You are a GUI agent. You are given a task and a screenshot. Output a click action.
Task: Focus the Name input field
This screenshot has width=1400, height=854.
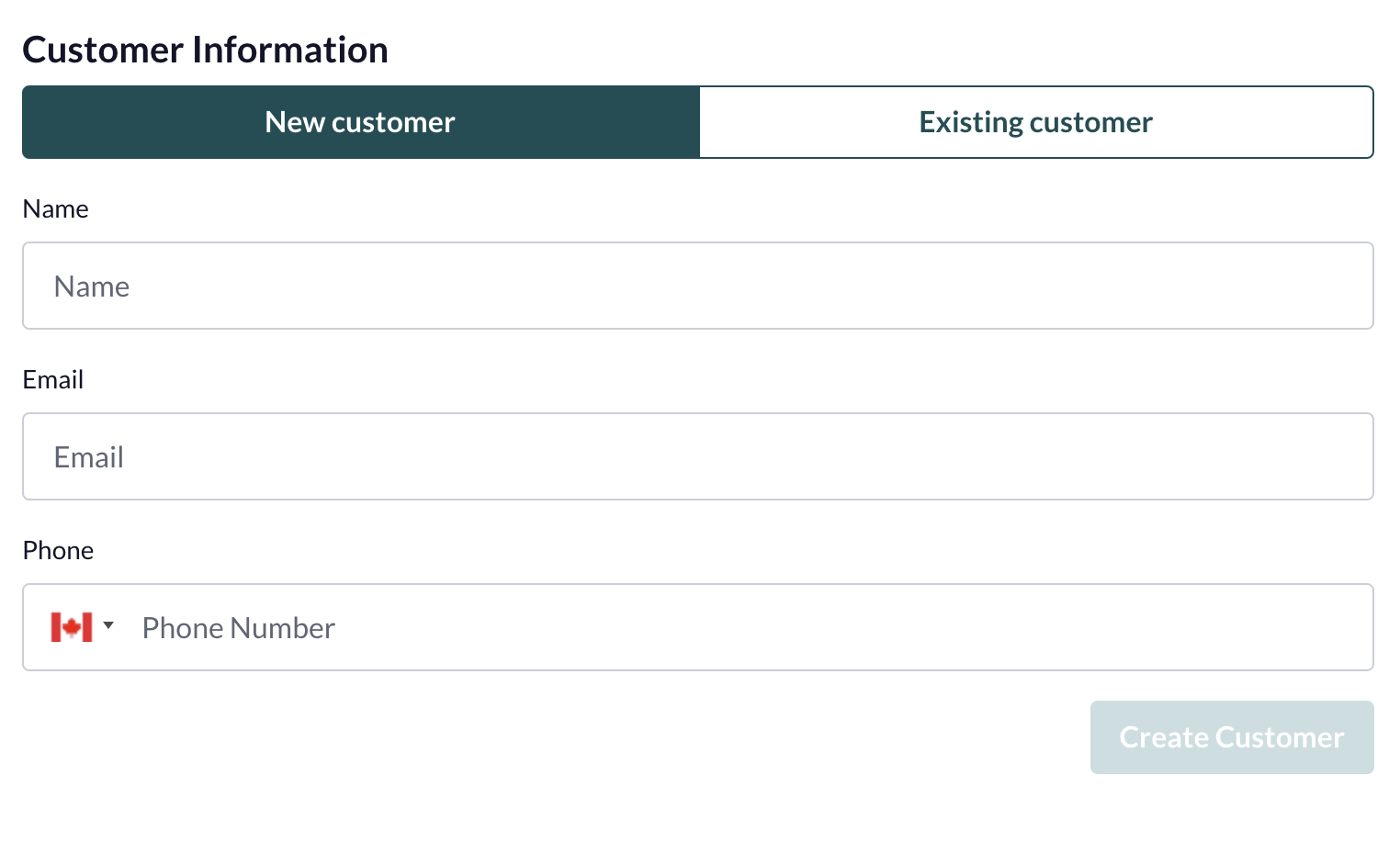tap(698, 286)
